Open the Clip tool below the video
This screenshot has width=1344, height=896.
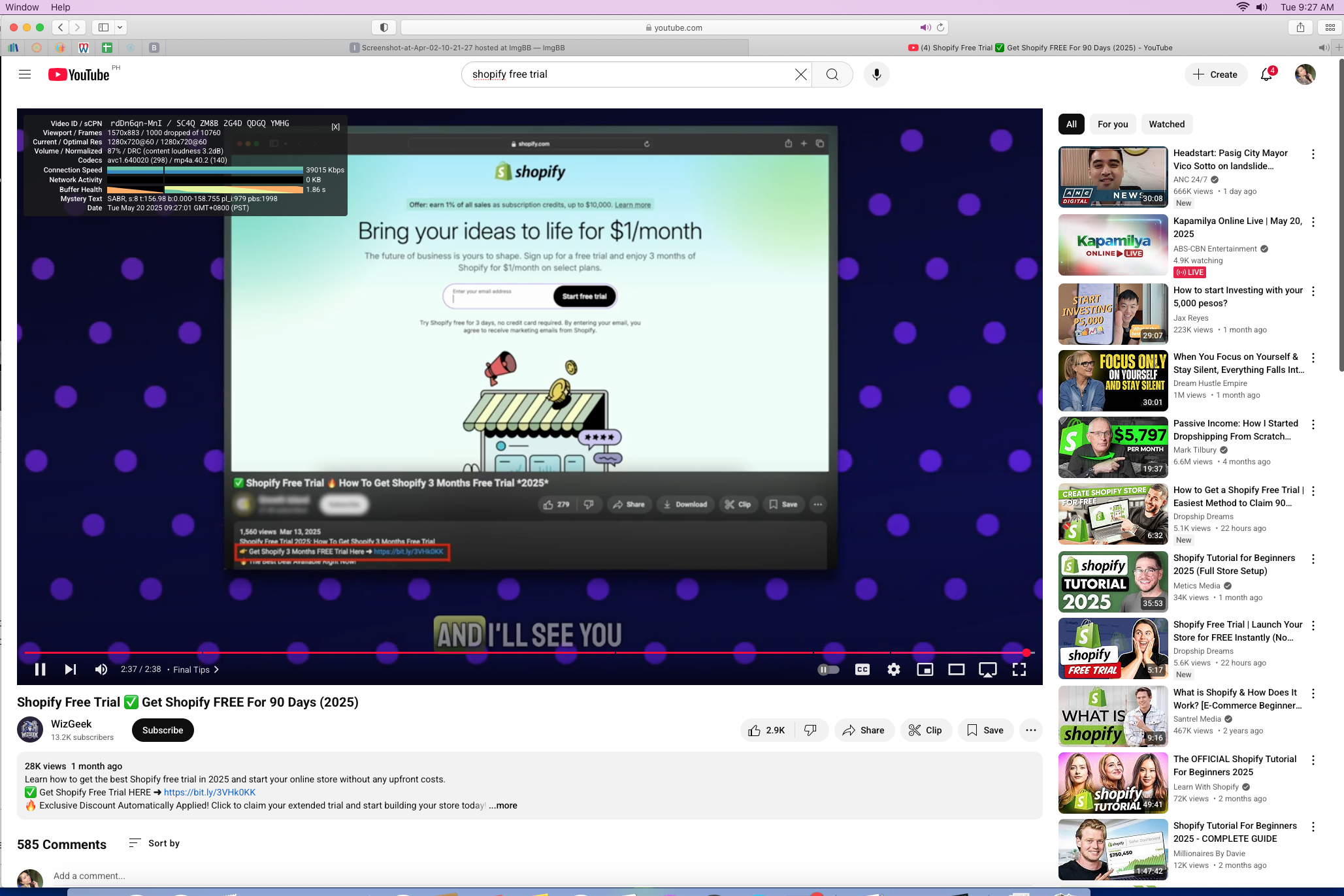[x=925, y=730]
